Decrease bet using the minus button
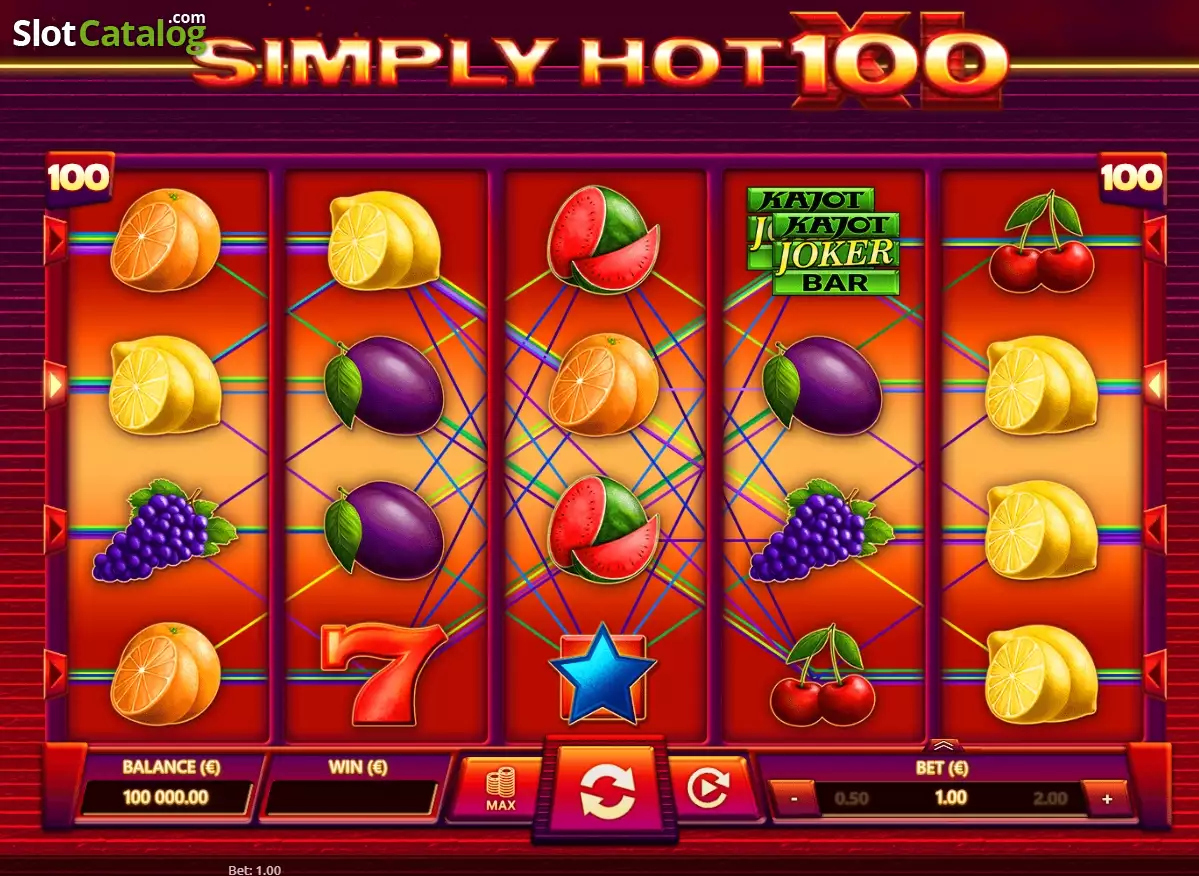Viewport: 1199px width, 876px height. point(794,799)
